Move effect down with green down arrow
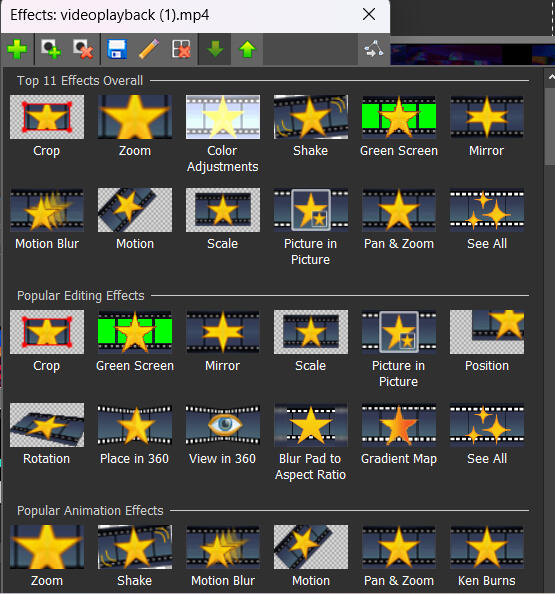Screen dimensions: 555x594 click(215, 50)
